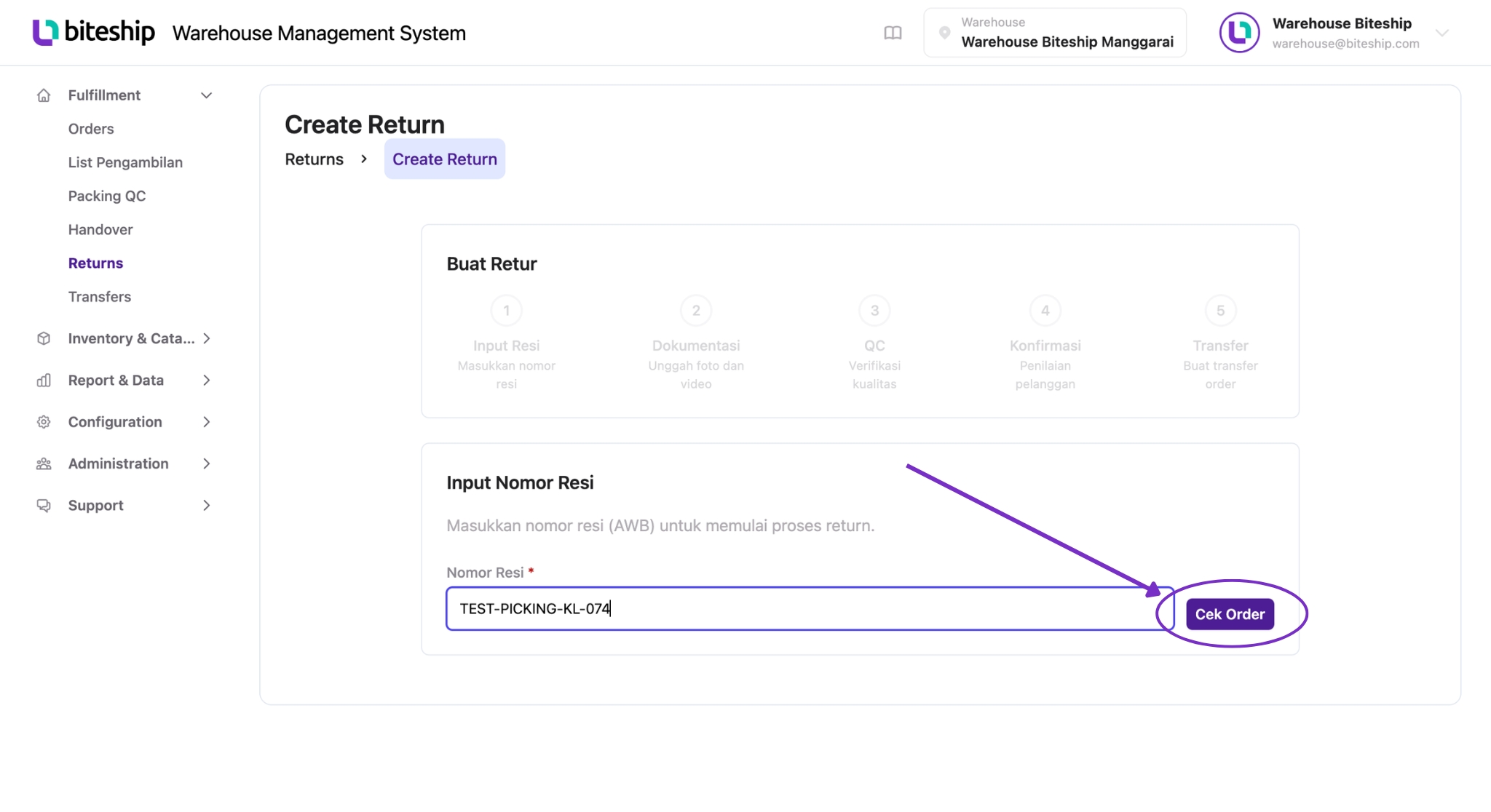The image size is (1491, 812).
Task: Click the Buat Retur heading
Action: click(491, 264)
